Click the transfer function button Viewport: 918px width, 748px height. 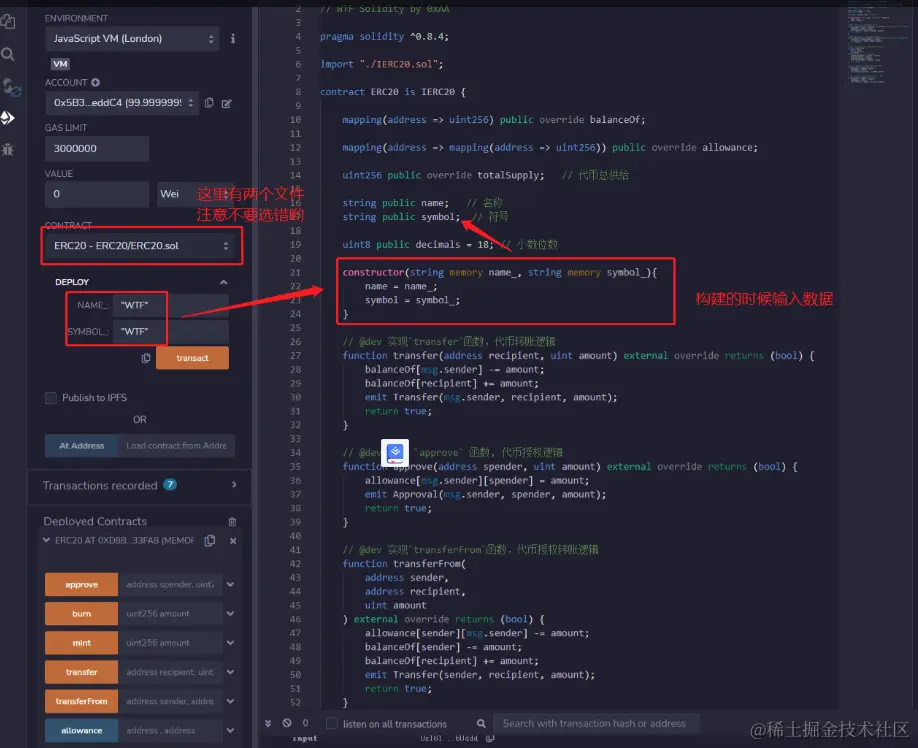(x=81, y=672)
